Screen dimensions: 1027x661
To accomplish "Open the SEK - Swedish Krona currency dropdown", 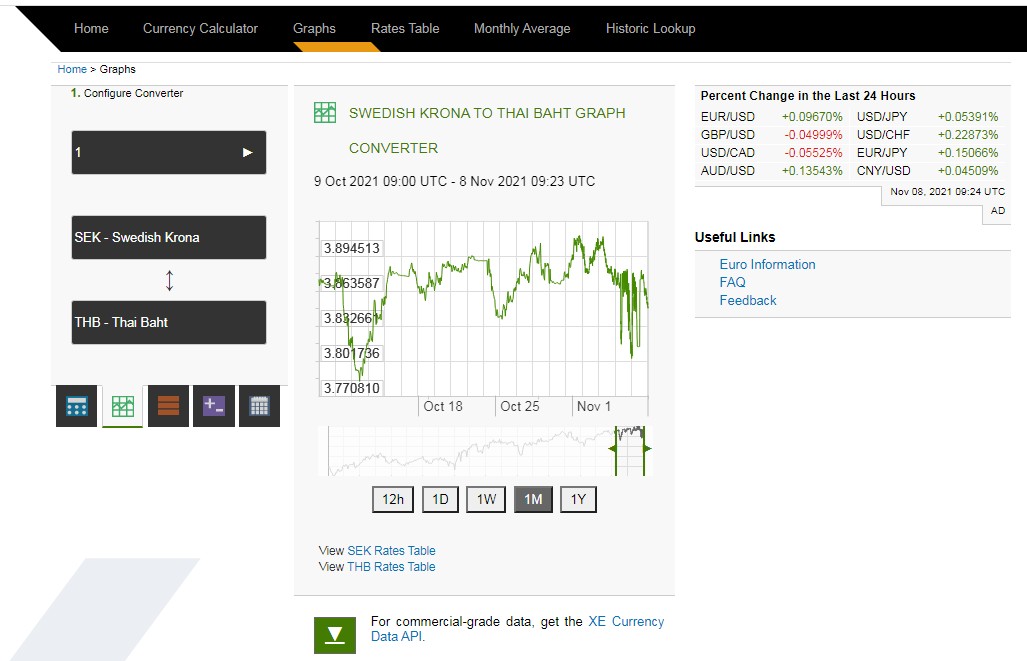I will pyautogui.click(x=169, y=237).
